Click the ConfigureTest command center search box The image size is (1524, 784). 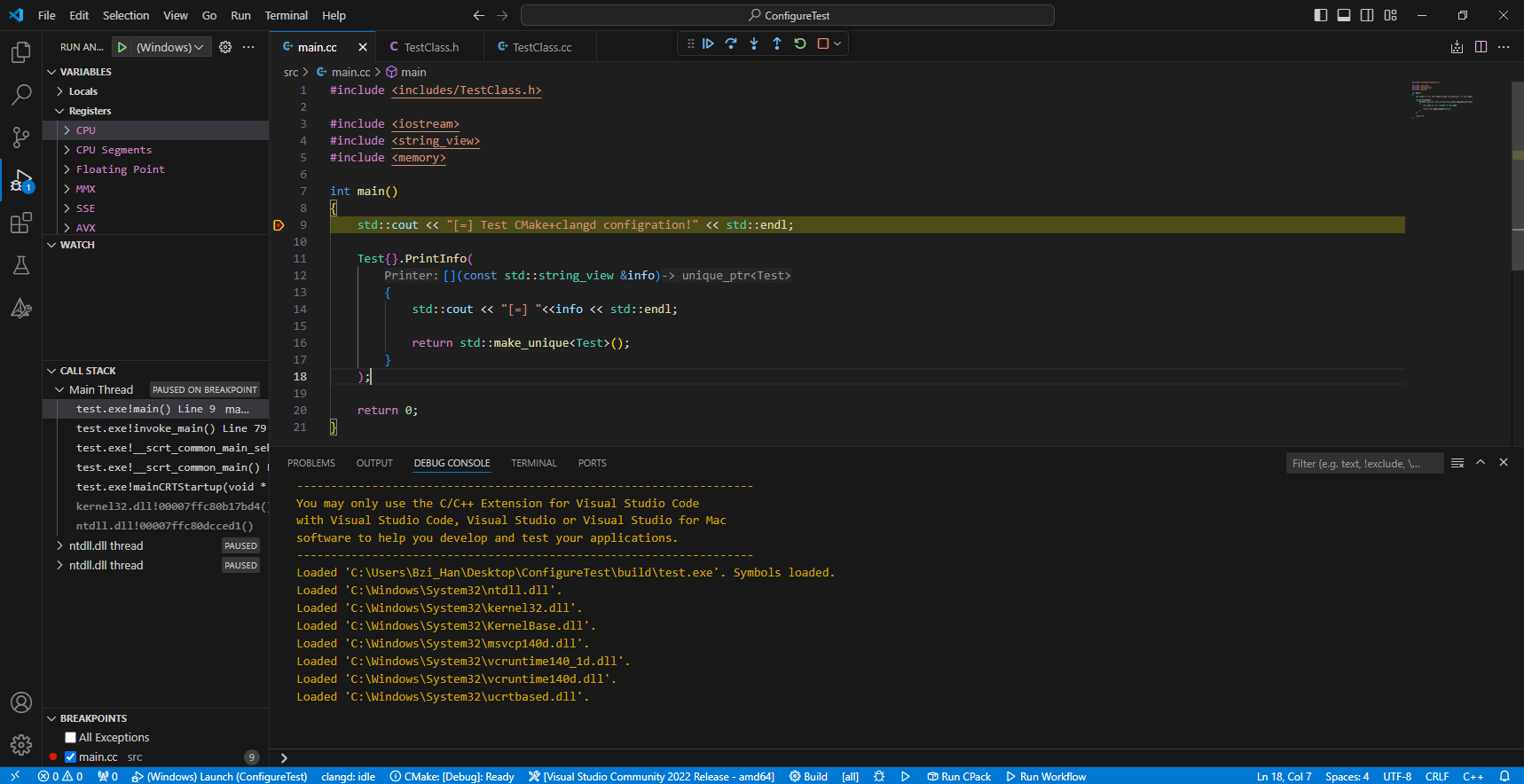click(x=788, y=15)
